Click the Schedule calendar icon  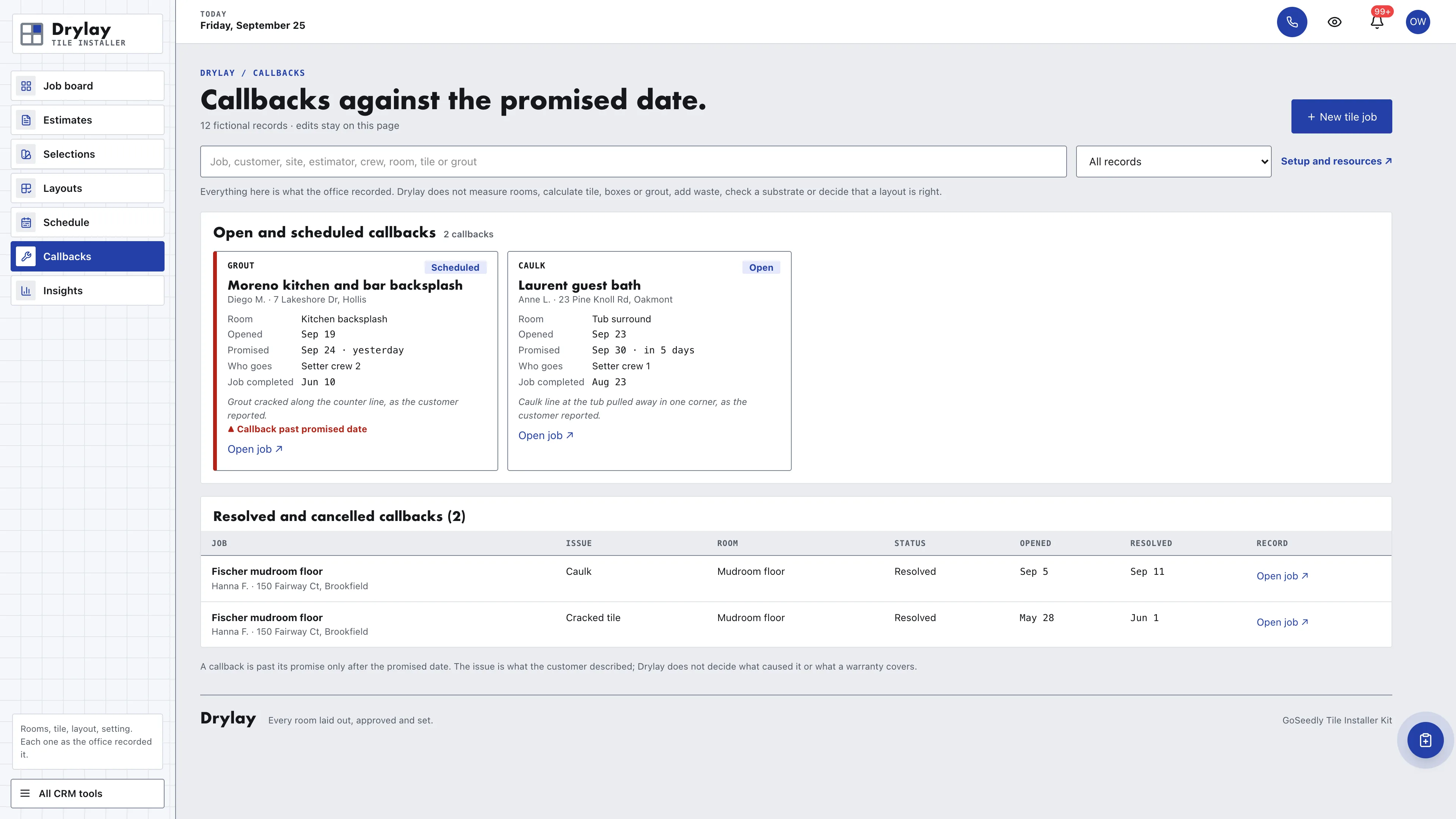[26, 222]
